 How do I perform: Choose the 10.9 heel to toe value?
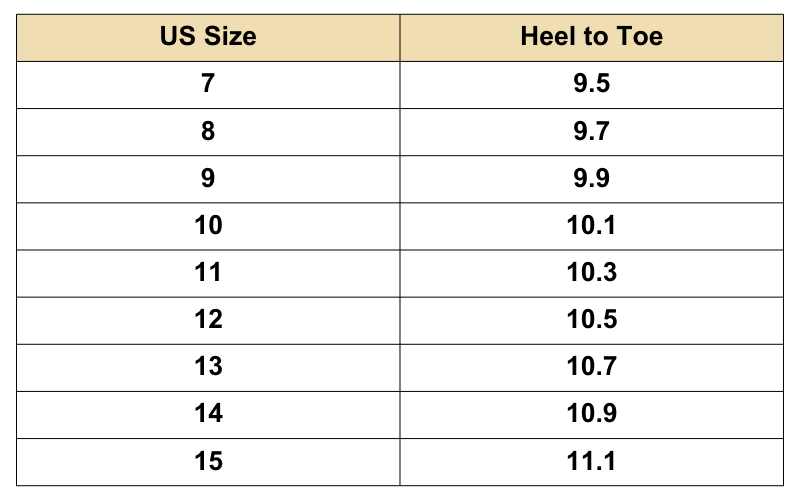click(591, 413)
